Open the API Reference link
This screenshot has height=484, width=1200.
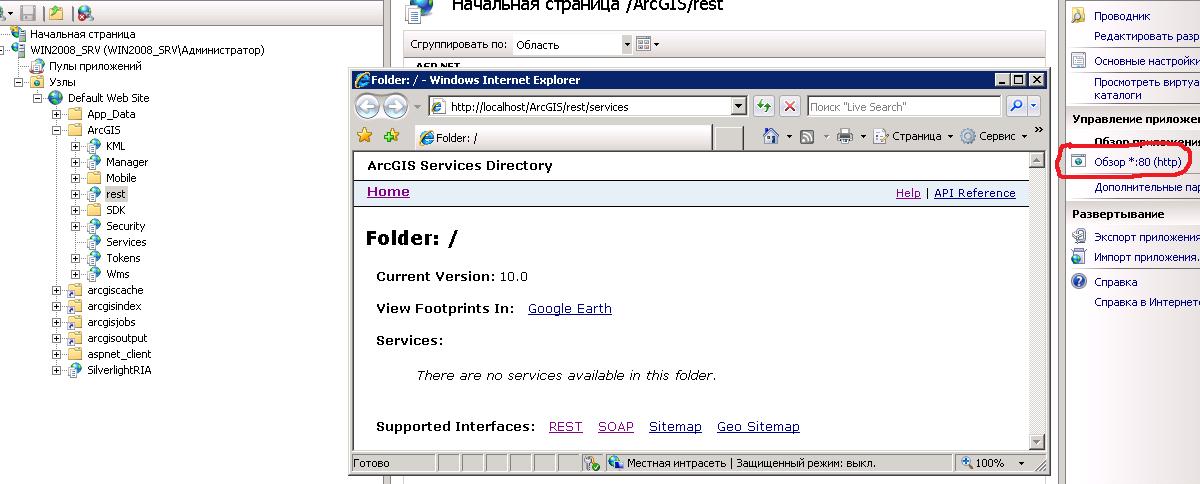coord(974,193)
